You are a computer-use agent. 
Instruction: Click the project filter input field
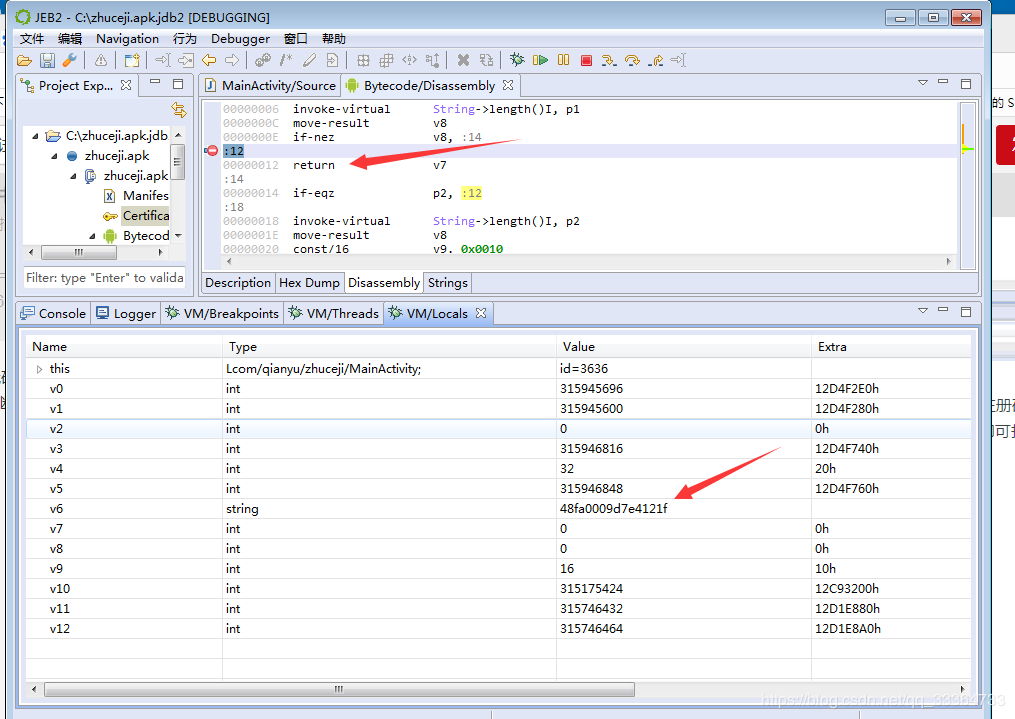104,278
